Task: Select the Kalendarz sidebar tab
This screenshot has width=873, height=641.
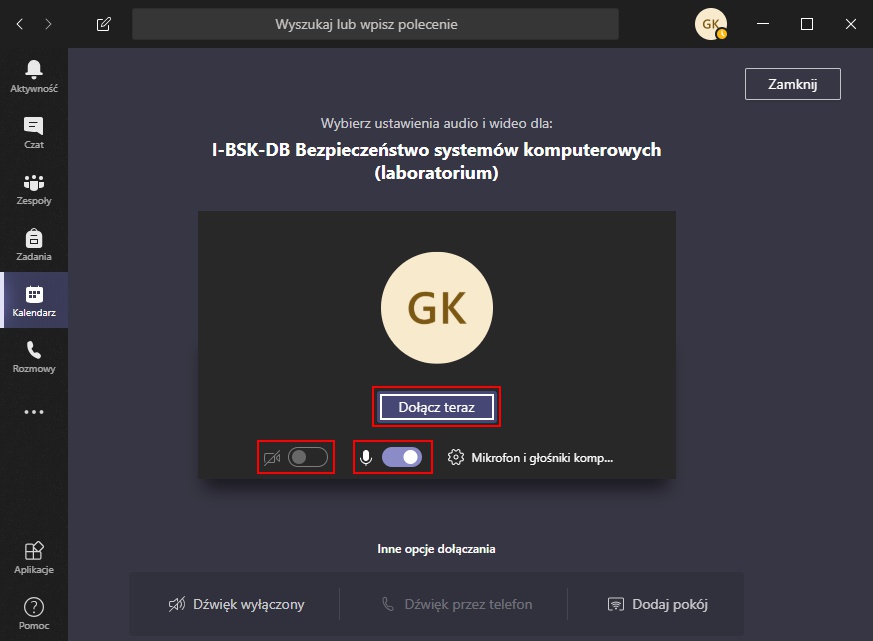Action: pos(33,301)
